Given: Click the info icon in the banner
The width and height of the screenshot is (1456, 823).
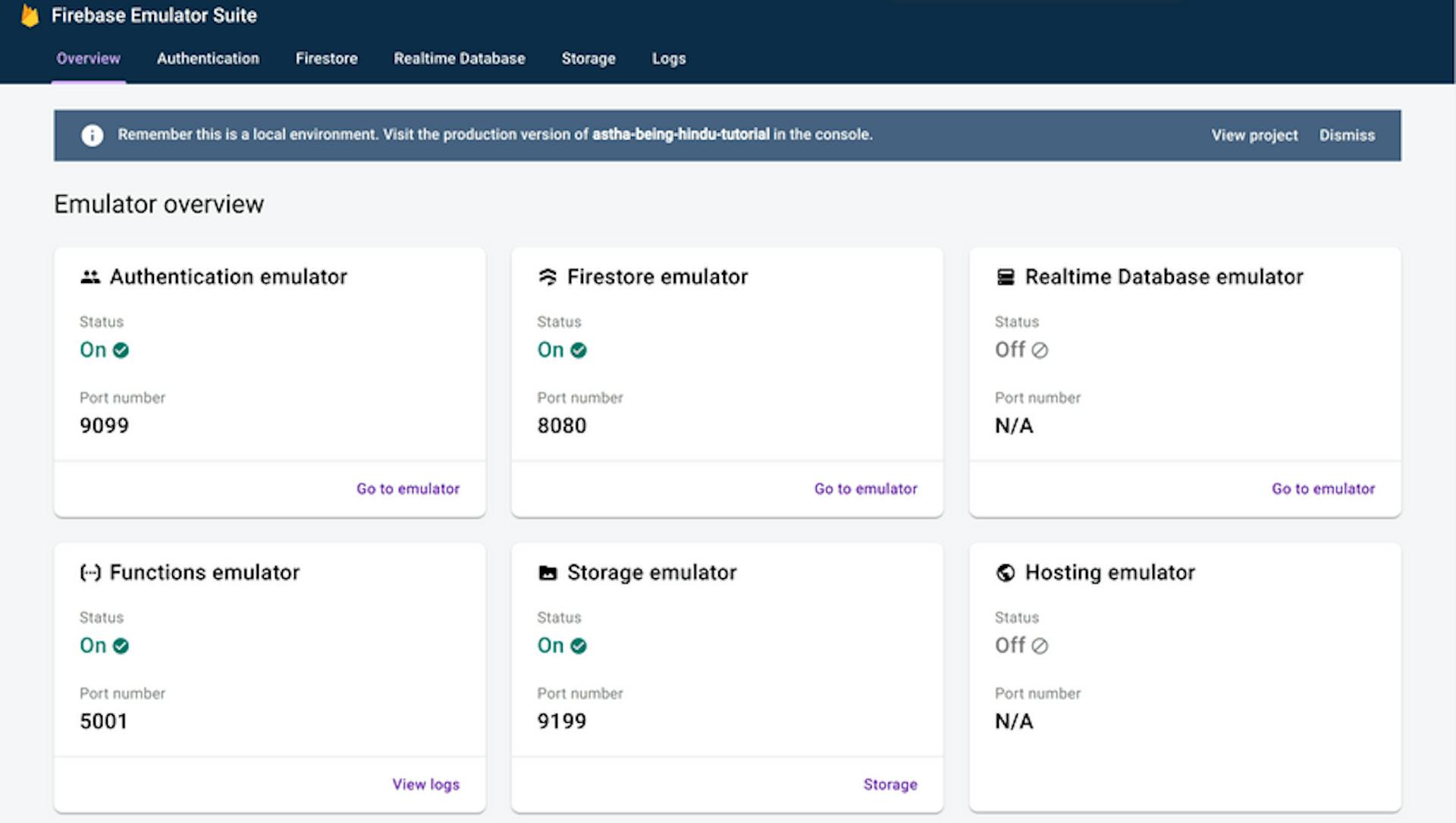Looking at the screenshot, I should tap(92, 135).
